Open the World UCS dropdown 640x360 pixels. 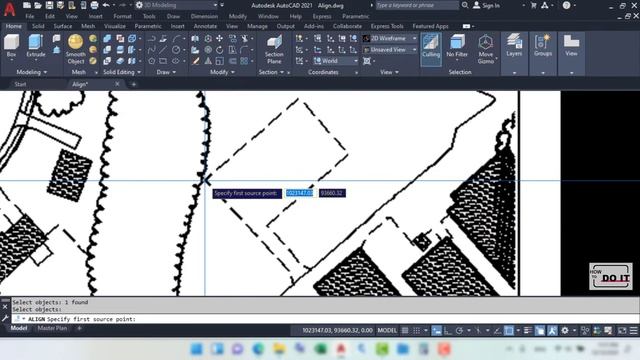click(336, 61)
